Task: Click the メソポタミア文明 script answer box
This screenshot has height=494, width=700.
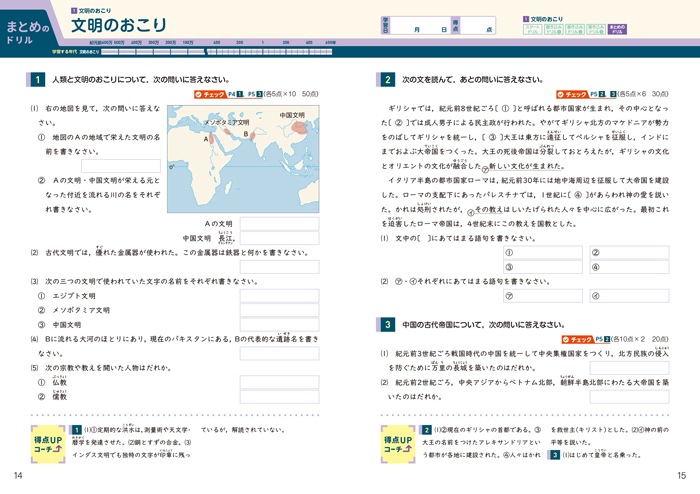Action: click(x=279, y=310)
